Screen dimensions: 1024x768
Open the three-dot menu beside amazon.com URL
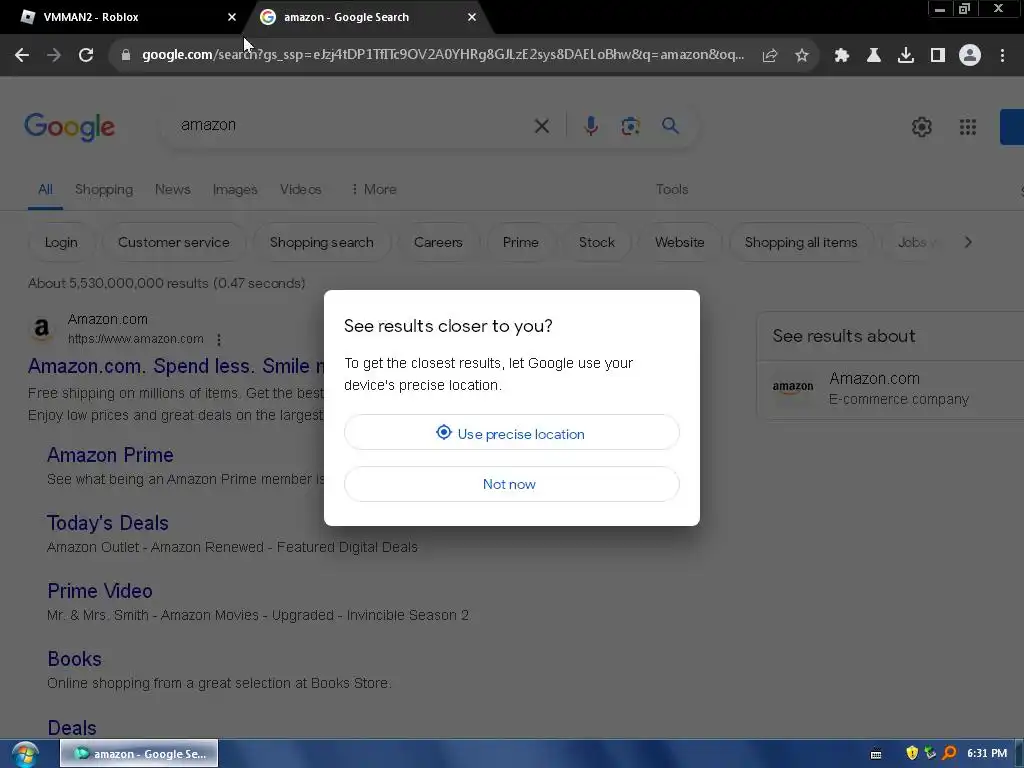219,340
